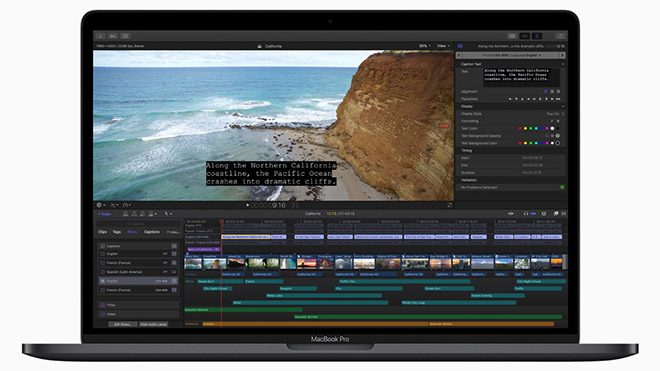Connect clip to primary storyline icon

(x=125, y=214)
